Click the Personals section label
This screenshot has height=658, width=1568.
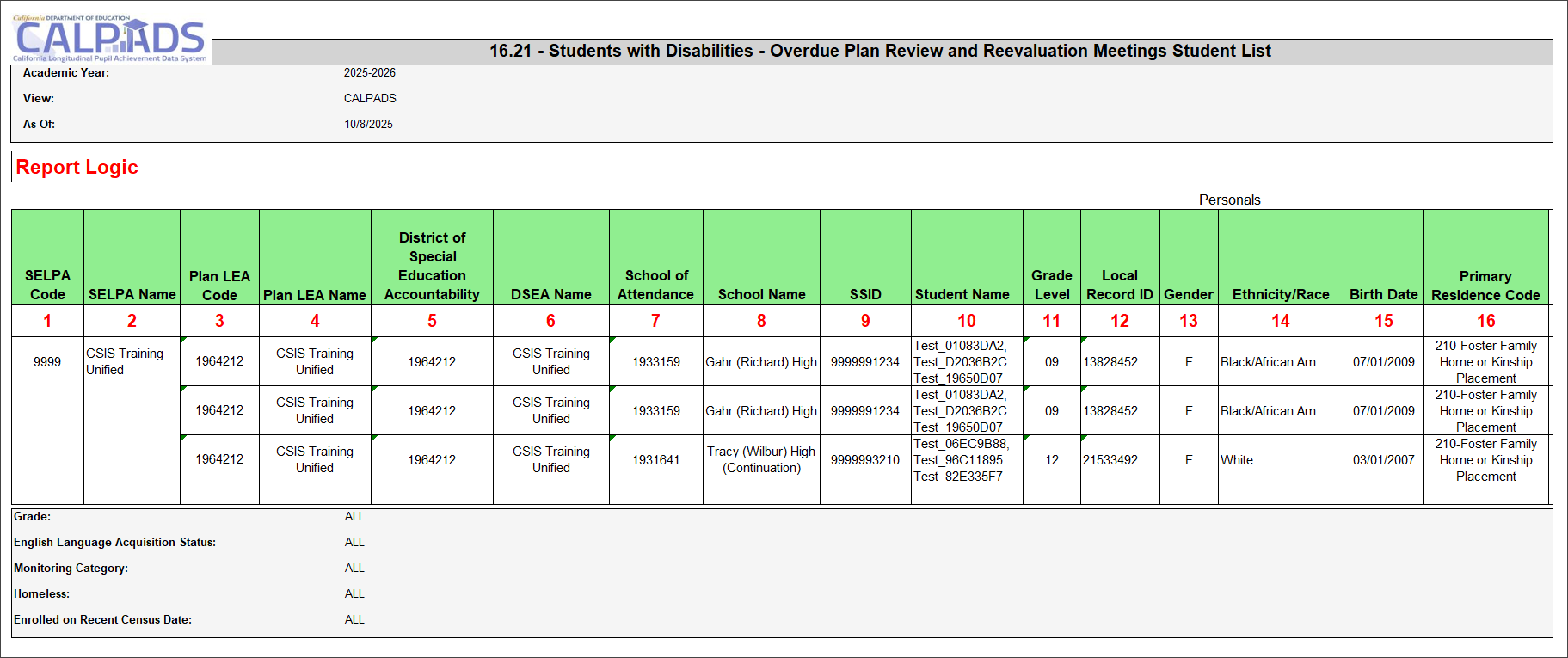[1230, 200]
